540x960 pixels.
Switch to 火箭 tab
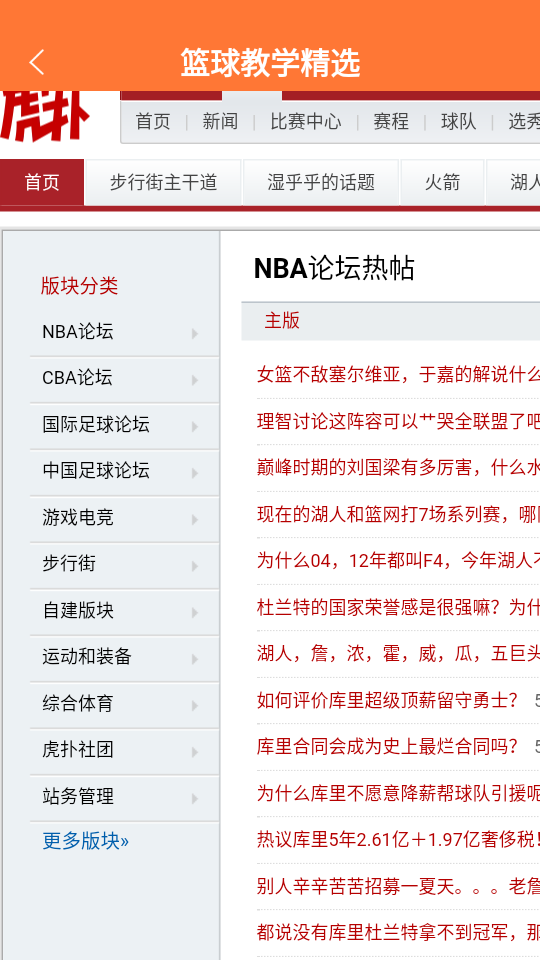442,182
